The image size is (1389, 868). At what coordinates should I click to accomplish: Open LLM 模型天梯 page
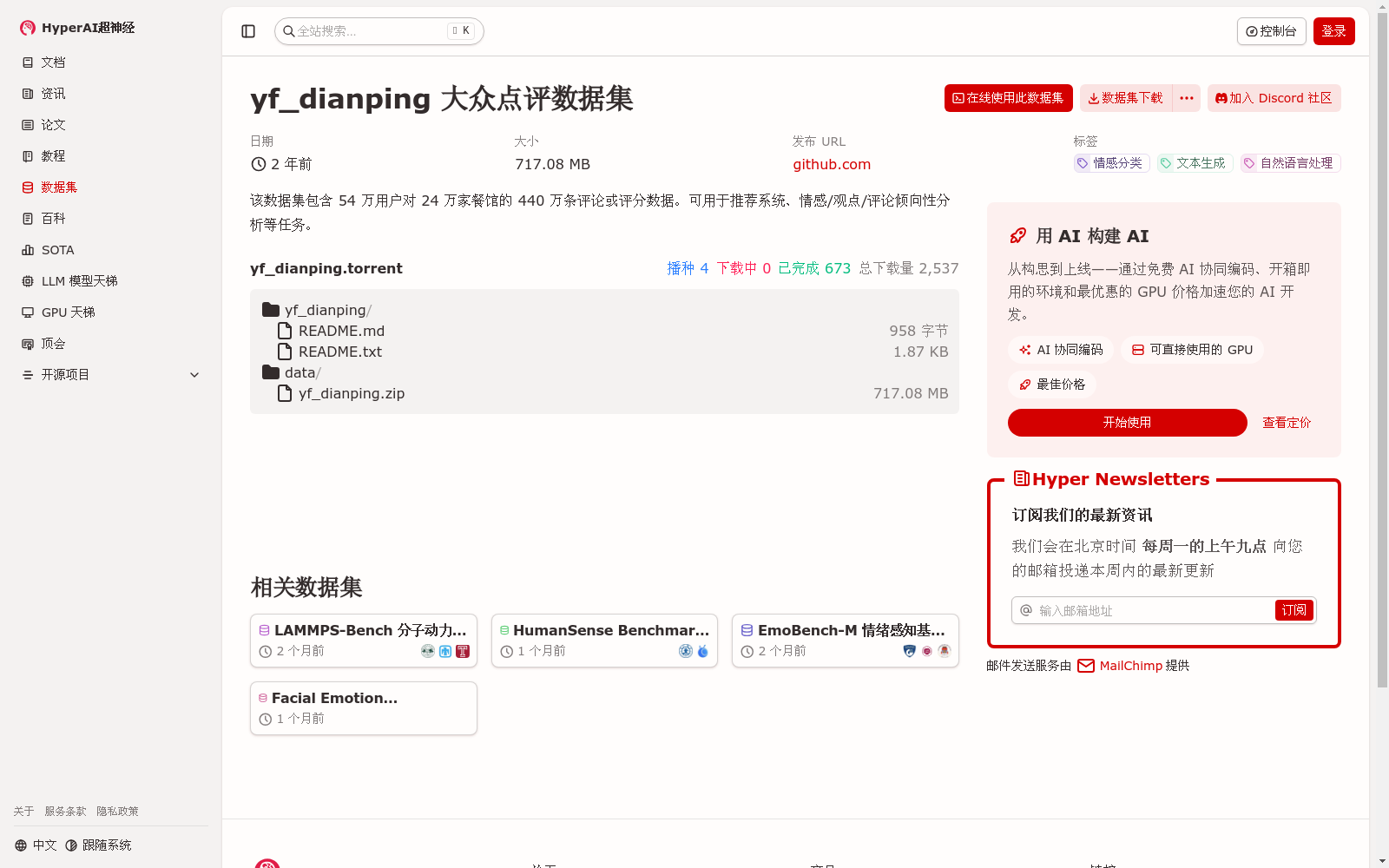tap(111, 281)
